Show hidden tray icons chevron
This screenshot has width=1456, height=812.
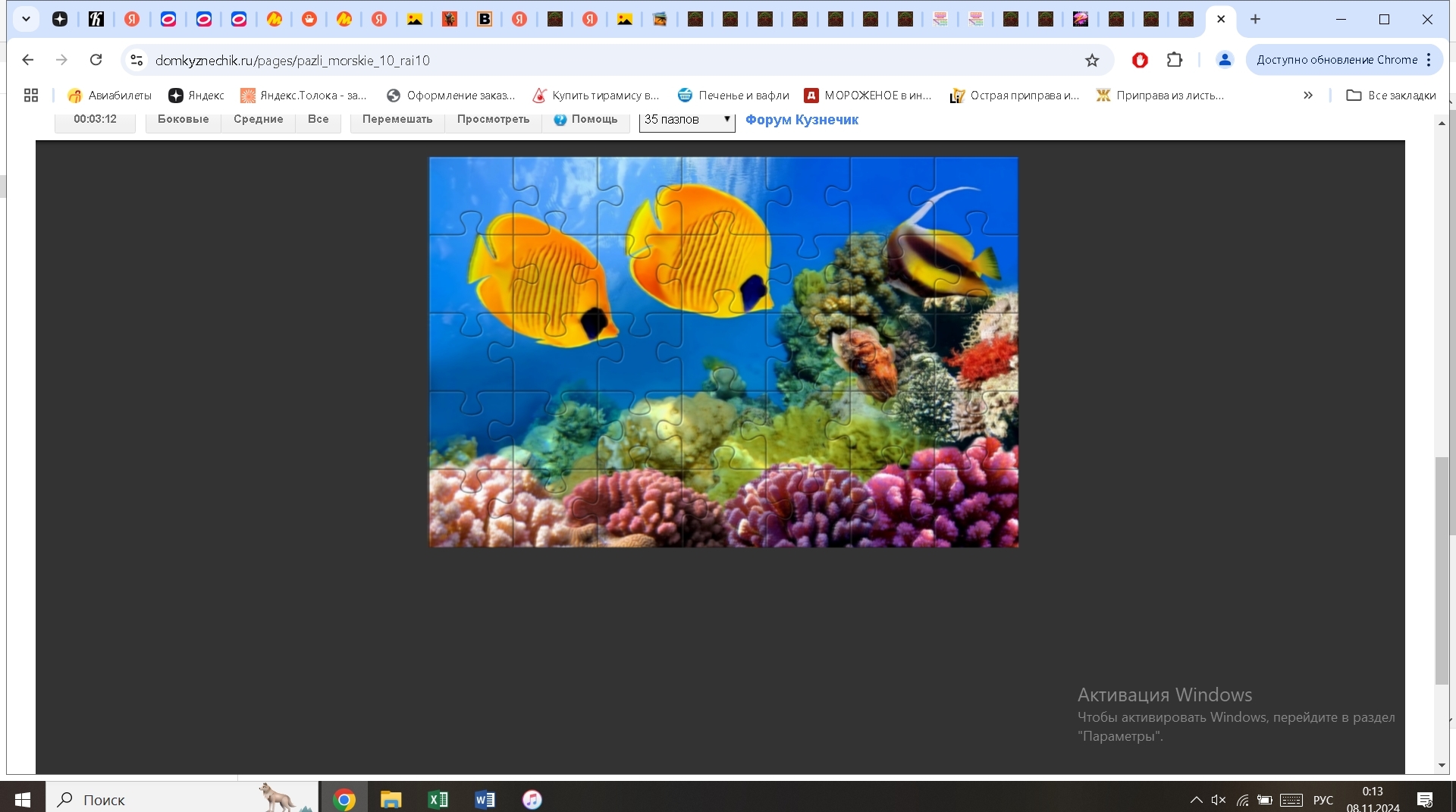[x=1196, y=800]
